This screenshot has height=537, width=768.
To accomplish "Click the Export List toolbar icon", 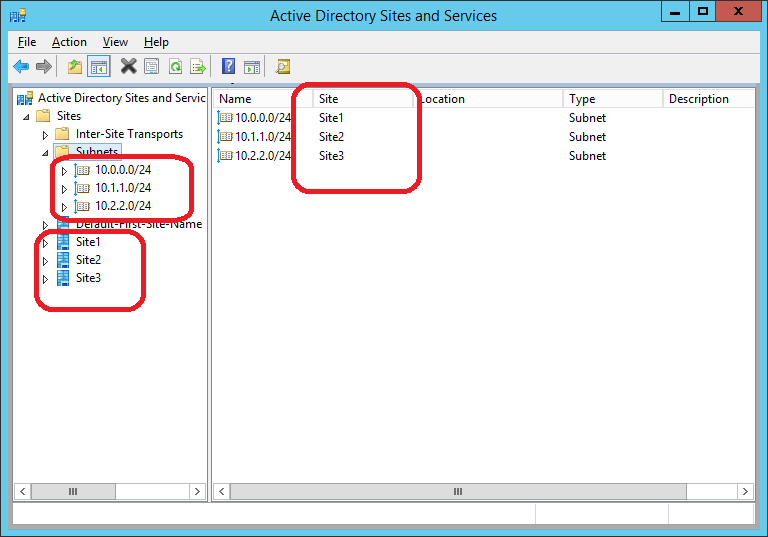I will [x=198, y=66].
